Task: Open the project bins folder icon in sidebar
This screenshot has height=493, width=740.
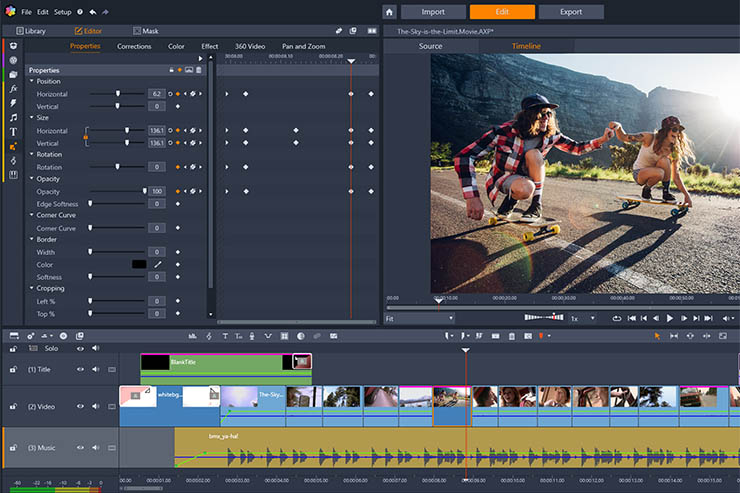Action: (13, 74)
